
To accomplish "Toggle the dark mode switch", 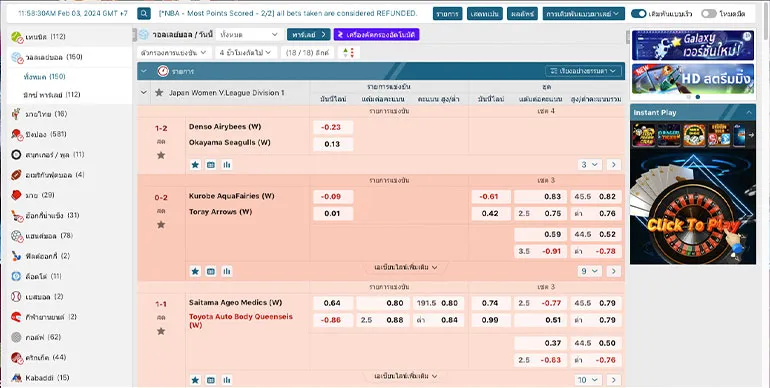I will pos(709,14).
